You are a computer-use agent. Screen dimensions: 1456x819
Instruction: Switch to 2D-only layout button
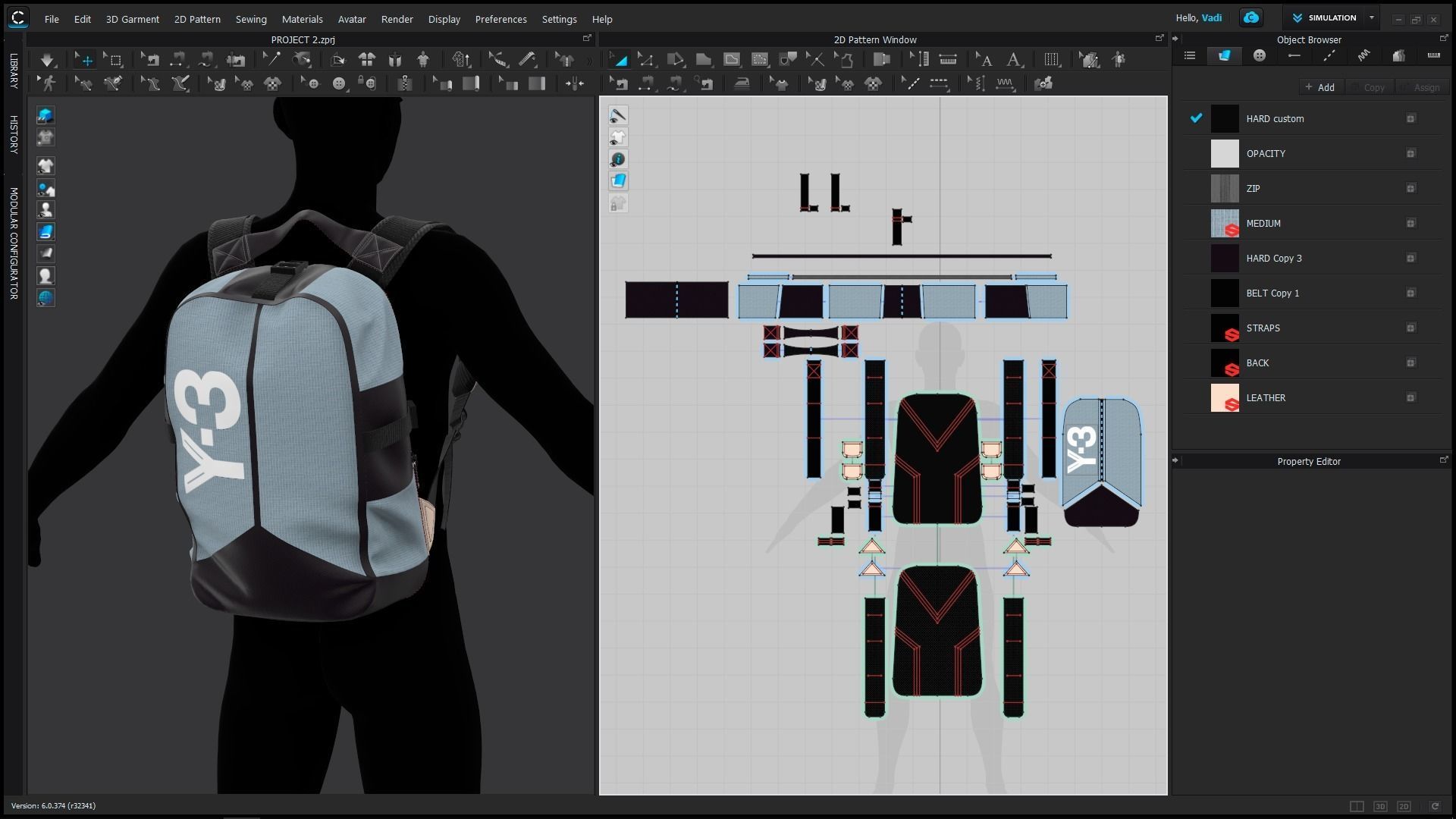1404,806
